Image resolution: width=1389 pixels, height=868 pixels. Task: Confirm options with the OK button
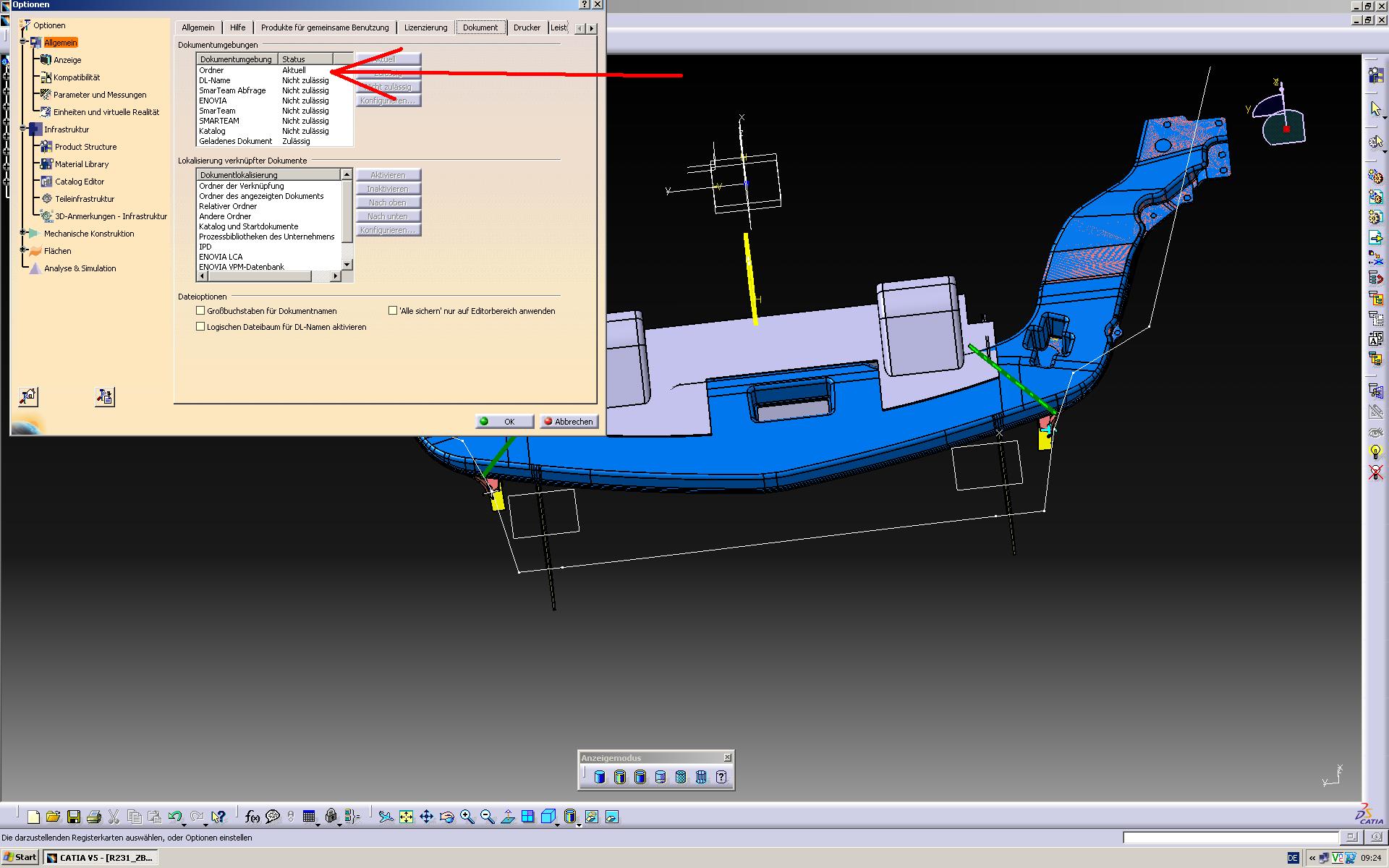[x=504, y=421]
